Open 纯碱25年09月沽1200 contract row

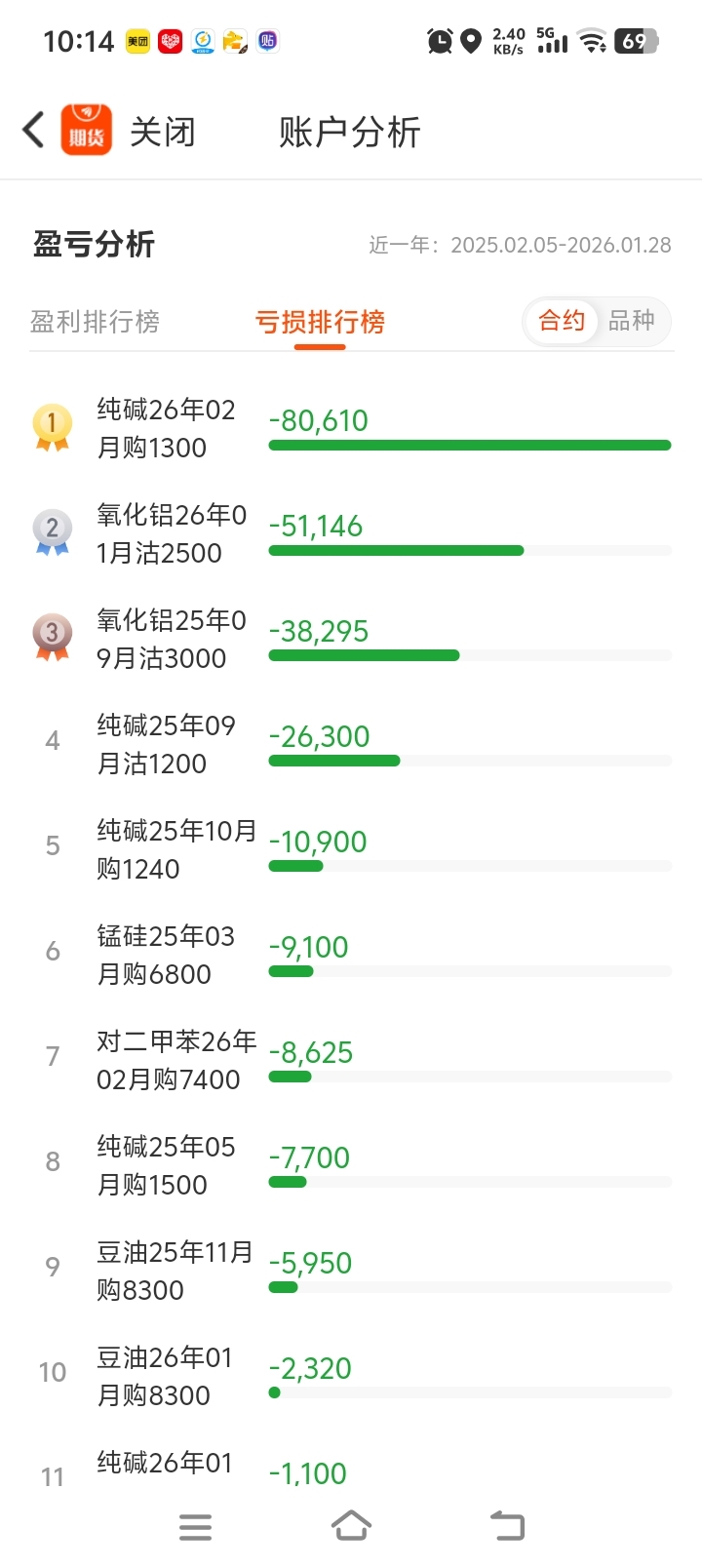[x=167, y=744]
